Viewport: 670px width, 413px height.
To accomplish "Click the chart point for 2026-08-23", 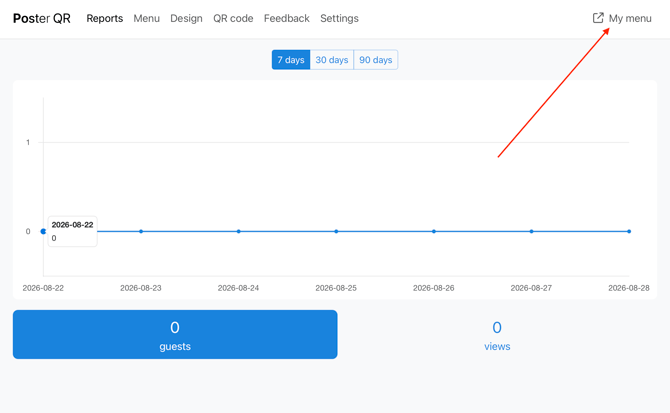I will tap(141, 231).
